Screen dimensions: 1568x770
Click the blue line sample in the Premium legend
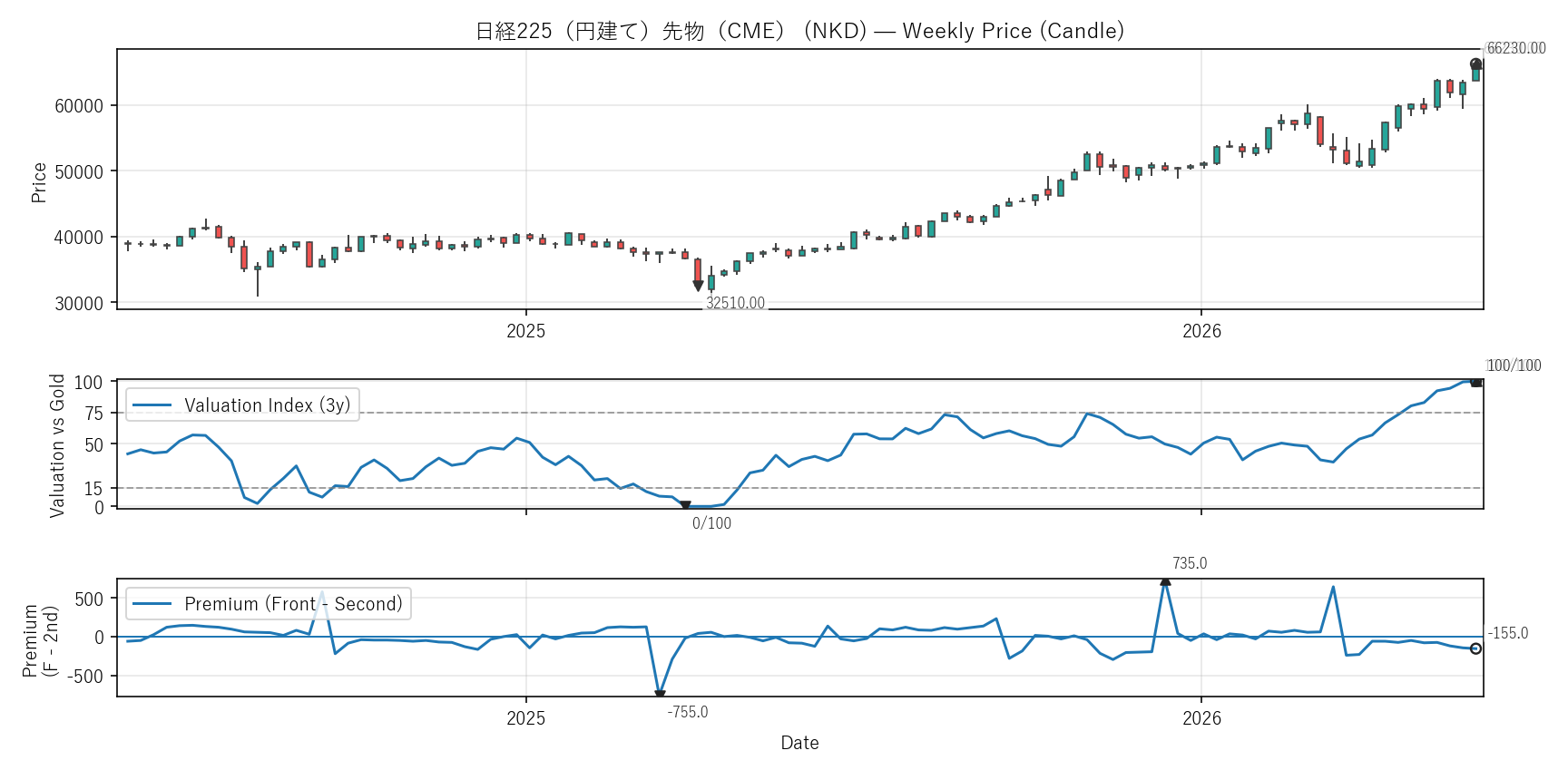(152, 604)
